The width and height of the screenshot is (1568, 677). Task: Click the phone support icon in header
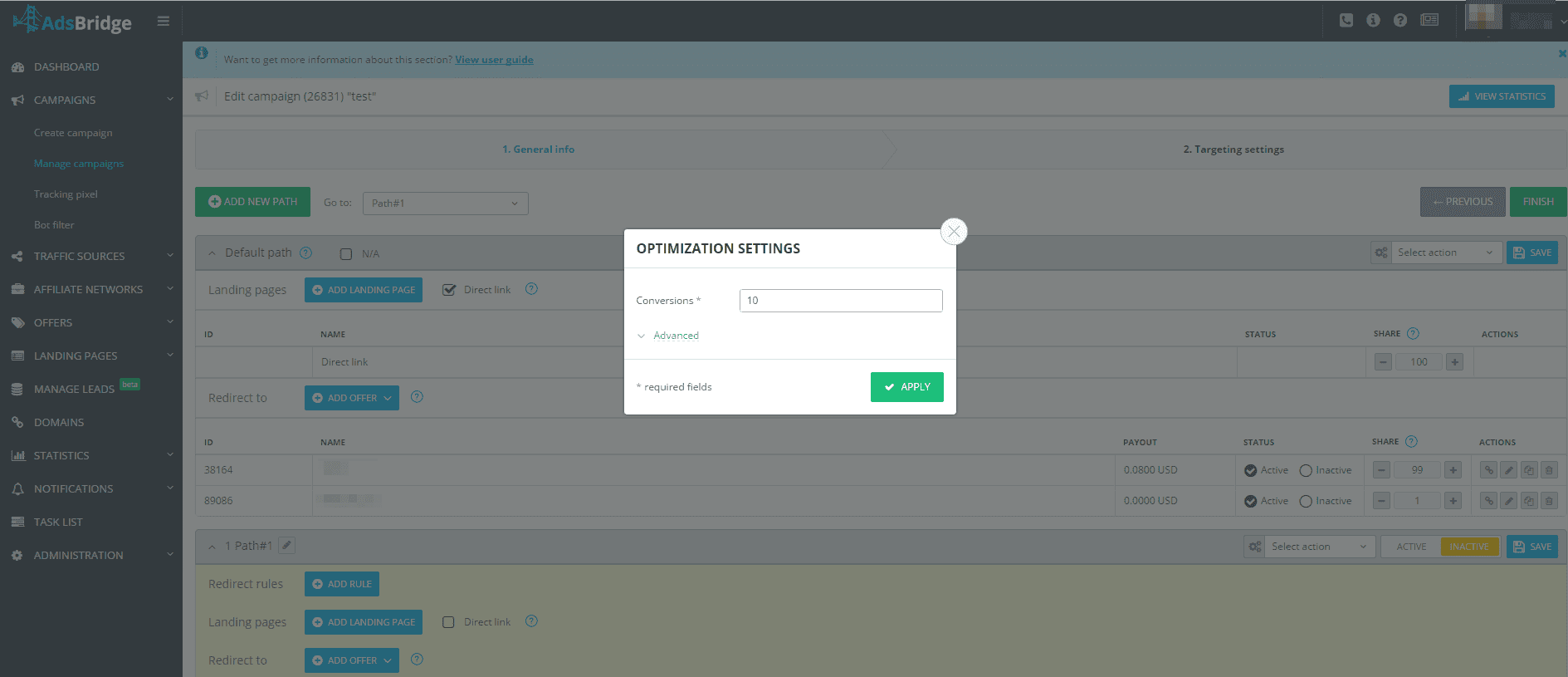1346,20
